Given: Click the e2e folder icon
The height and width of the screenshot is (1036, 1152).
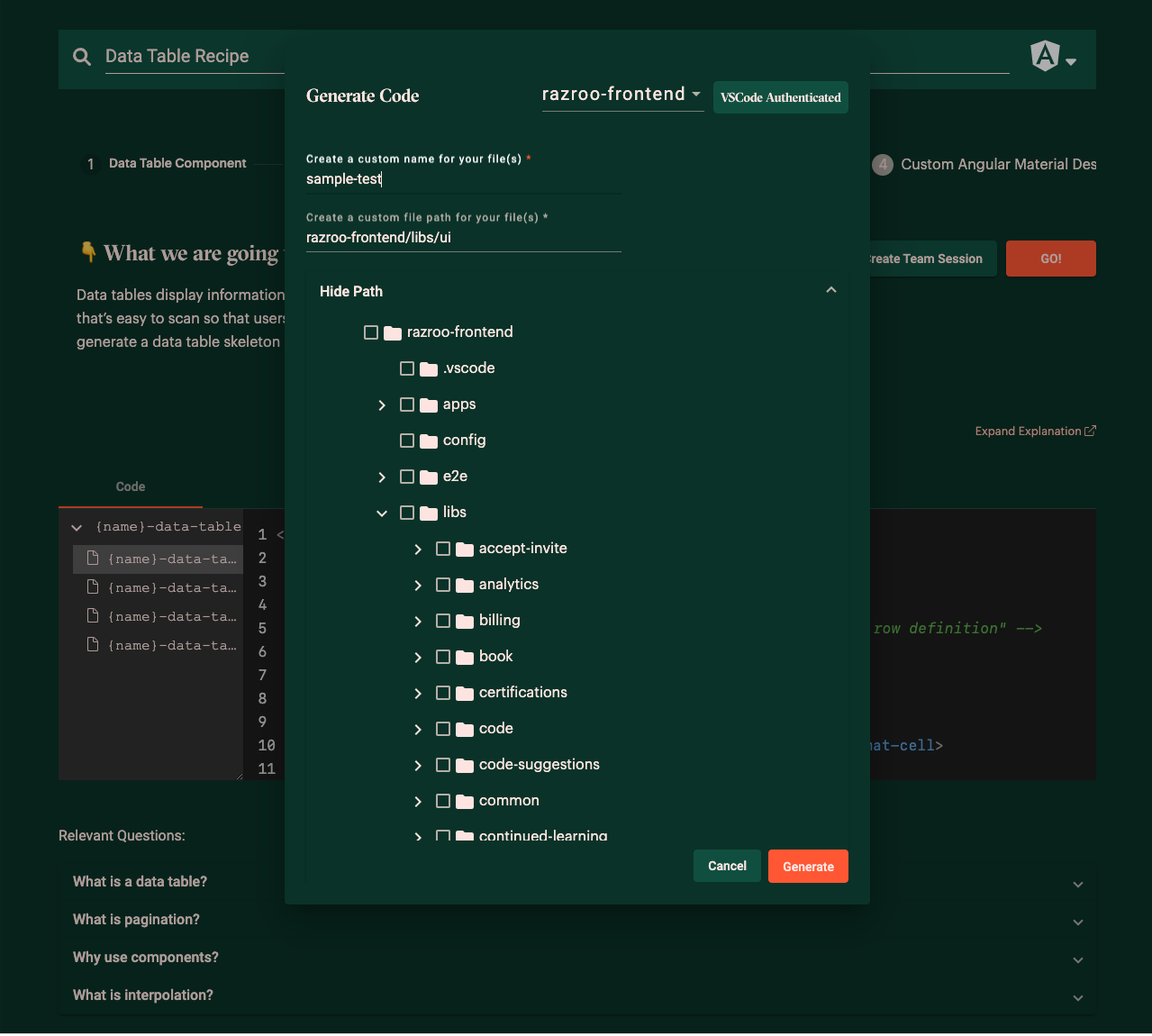Looking at the screenshot, I should point(429,477).
